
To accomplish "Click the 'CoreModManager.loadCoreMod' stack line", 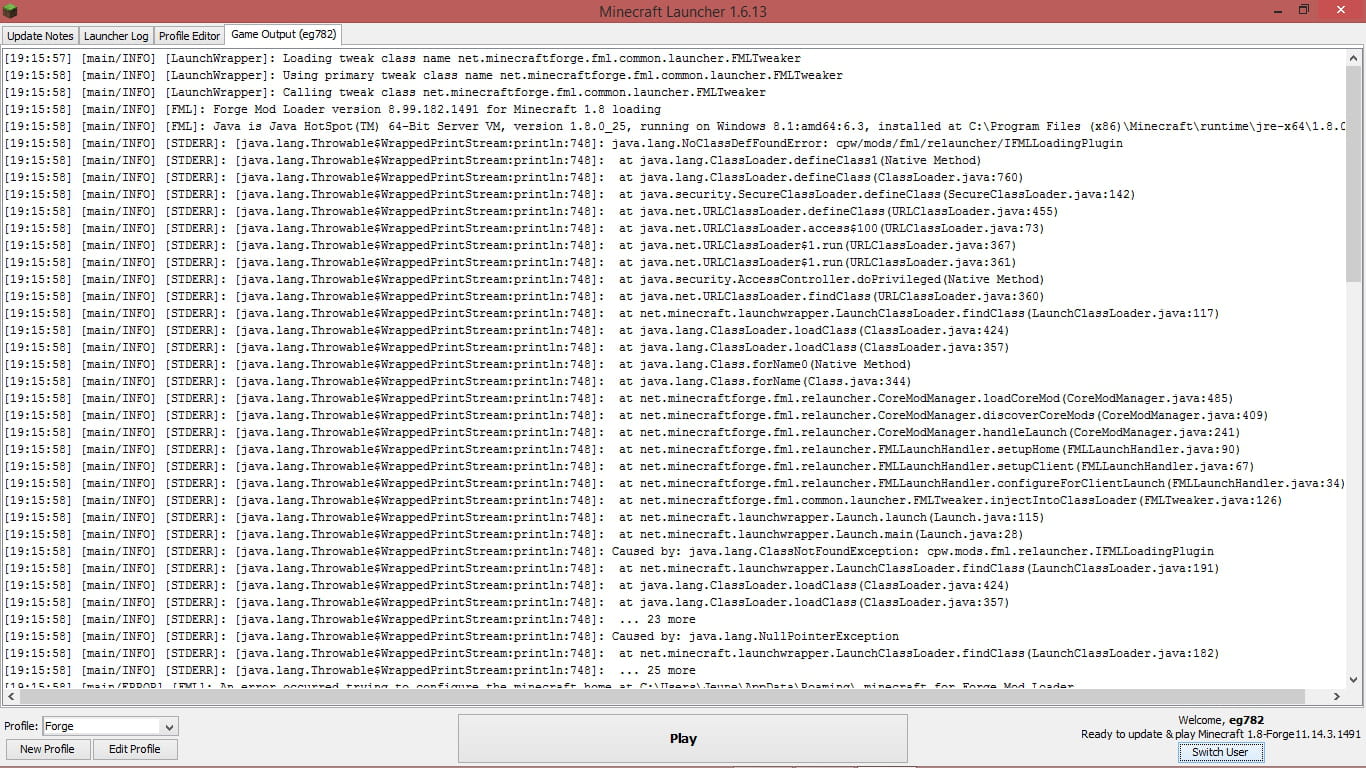I will pos(619,398).
